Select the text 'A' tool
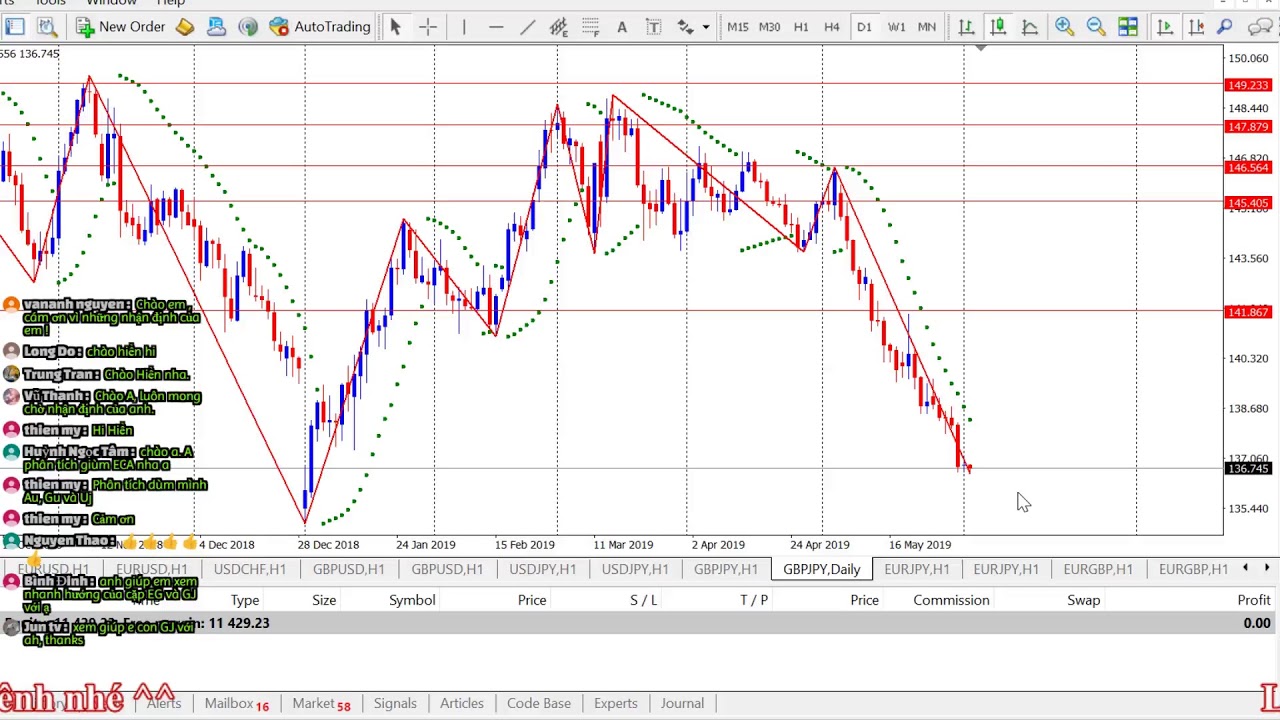 (x=621, y=27)
